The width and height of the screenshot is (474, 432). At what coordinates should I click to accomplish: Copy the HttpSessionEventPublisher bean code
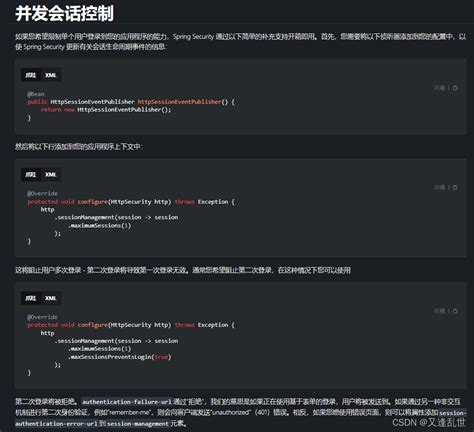coord(455,88)
